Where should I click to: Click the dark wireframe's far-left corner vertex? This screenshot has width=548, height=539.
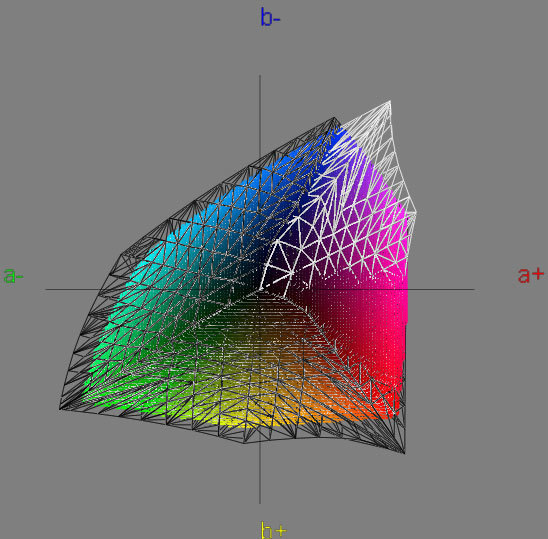[60, 409]
